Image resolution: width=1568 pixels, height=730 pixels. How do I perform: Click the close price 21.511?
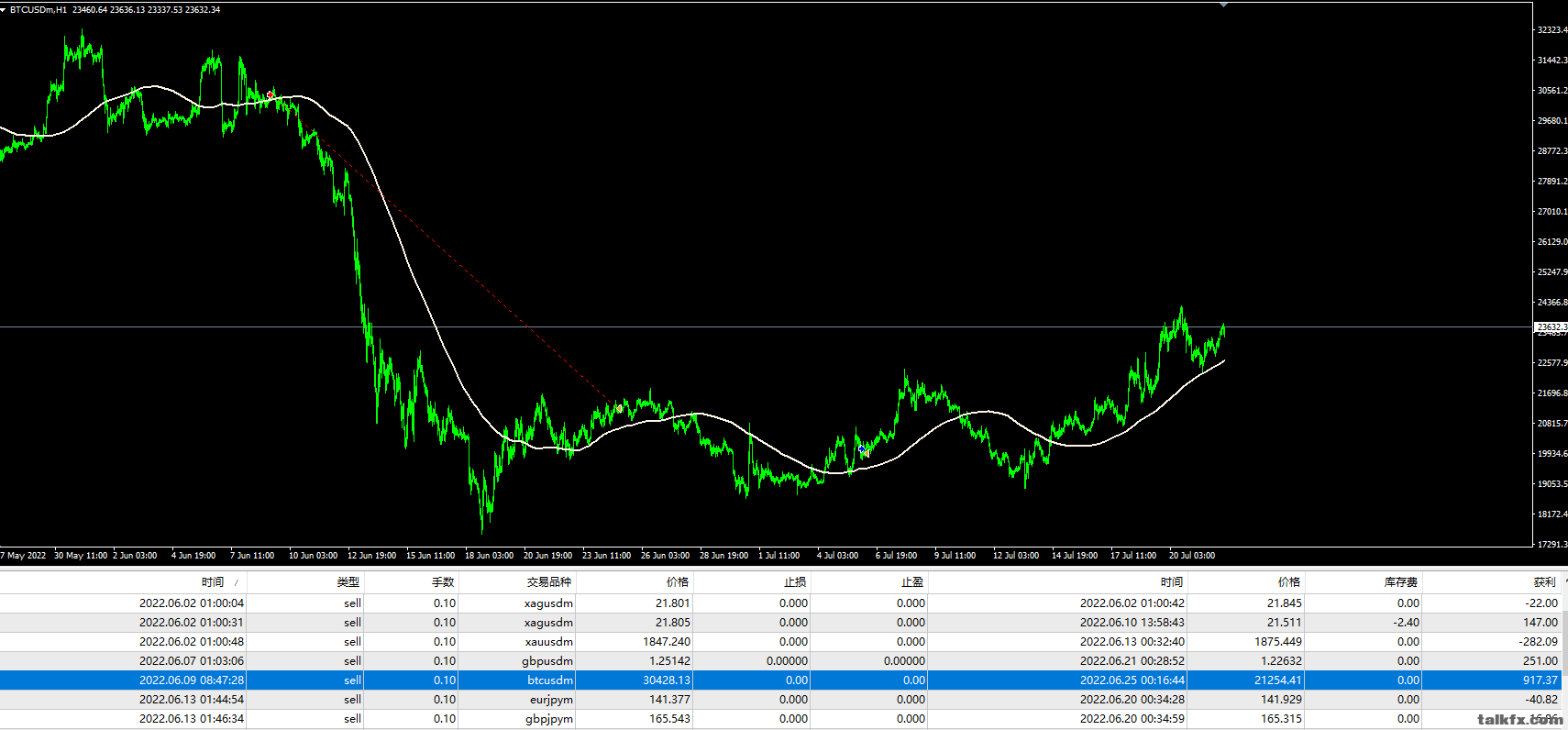pyautogui.click(x=1285, y=622)
